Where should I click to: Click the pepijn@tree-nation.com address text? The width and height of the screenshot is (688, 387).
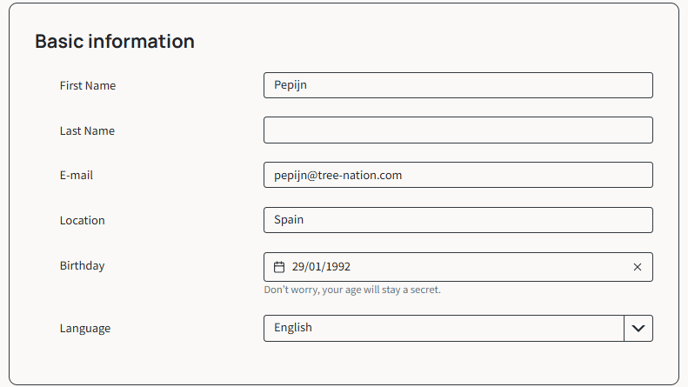(x=338, y=175)
